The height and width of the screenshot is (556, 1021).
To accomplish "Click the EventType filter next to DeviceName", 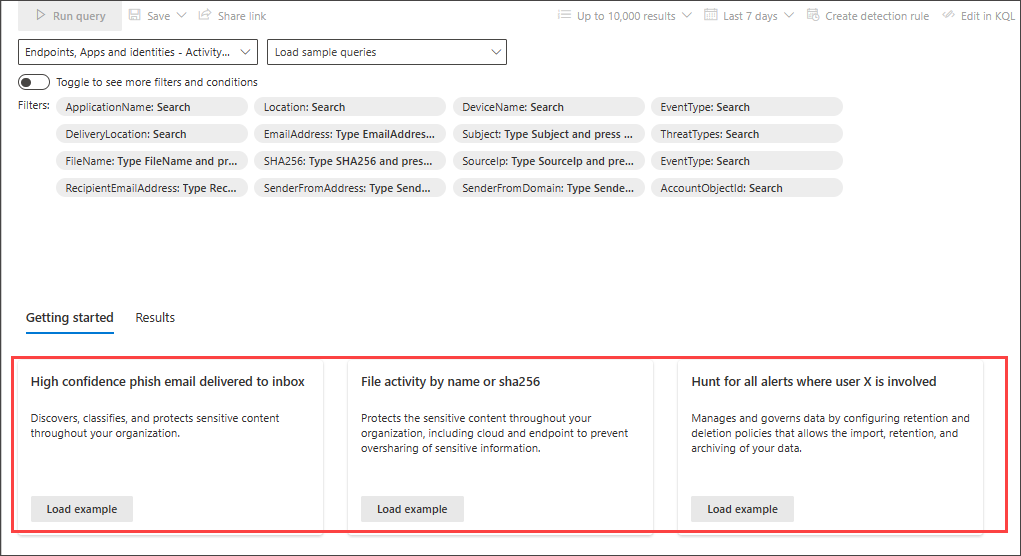I will (747, 107).
